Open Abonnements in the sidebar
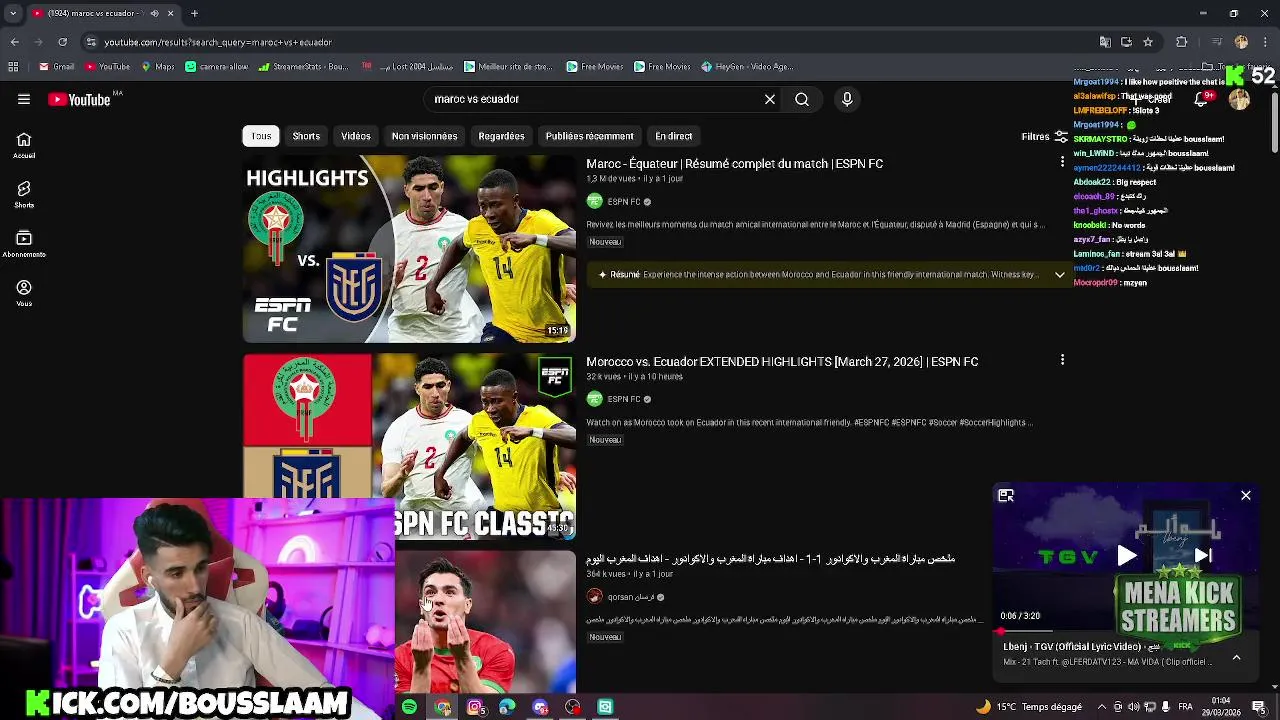1280x720 pixels. tap(24, 244)
